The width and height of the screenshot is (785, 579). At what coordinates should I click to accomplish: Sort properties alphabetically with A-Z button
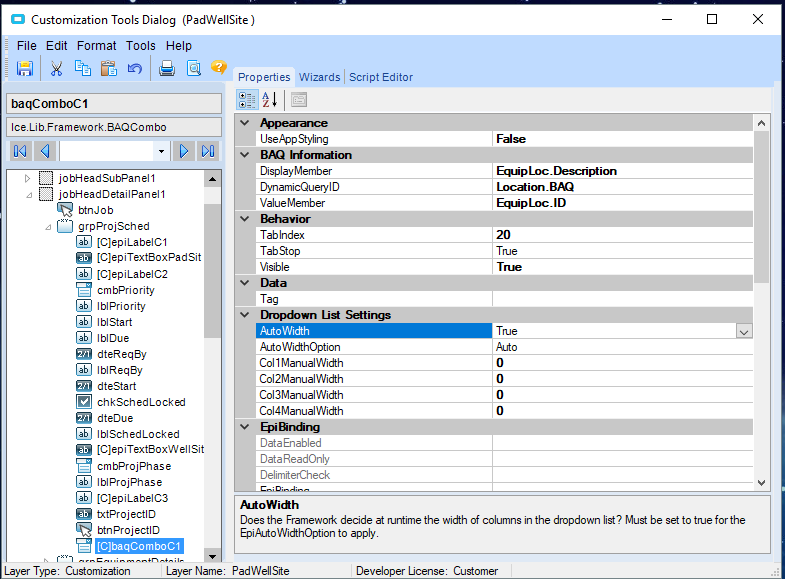click(270, 99)
